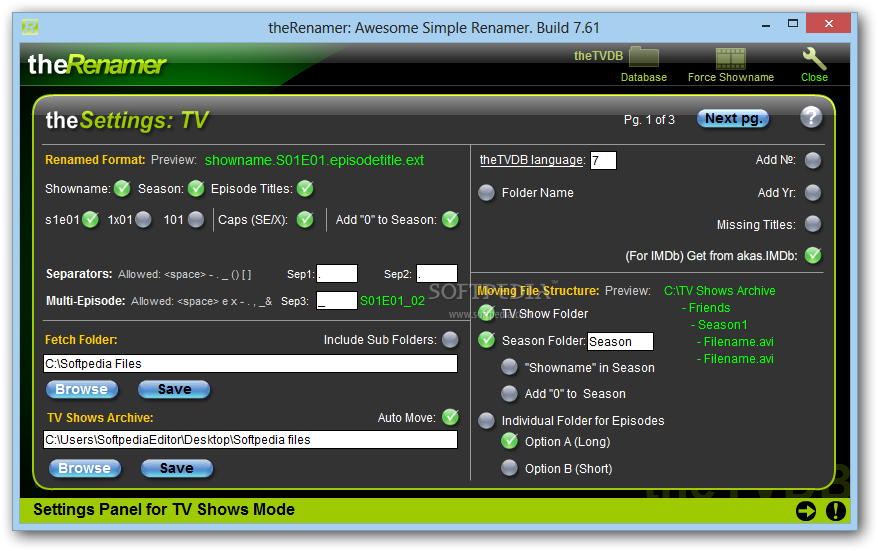Image resolution: width=878 pixels, height=551 pixels.
Task: Maximize theRenamer window
Action: (x=792, y=24)
